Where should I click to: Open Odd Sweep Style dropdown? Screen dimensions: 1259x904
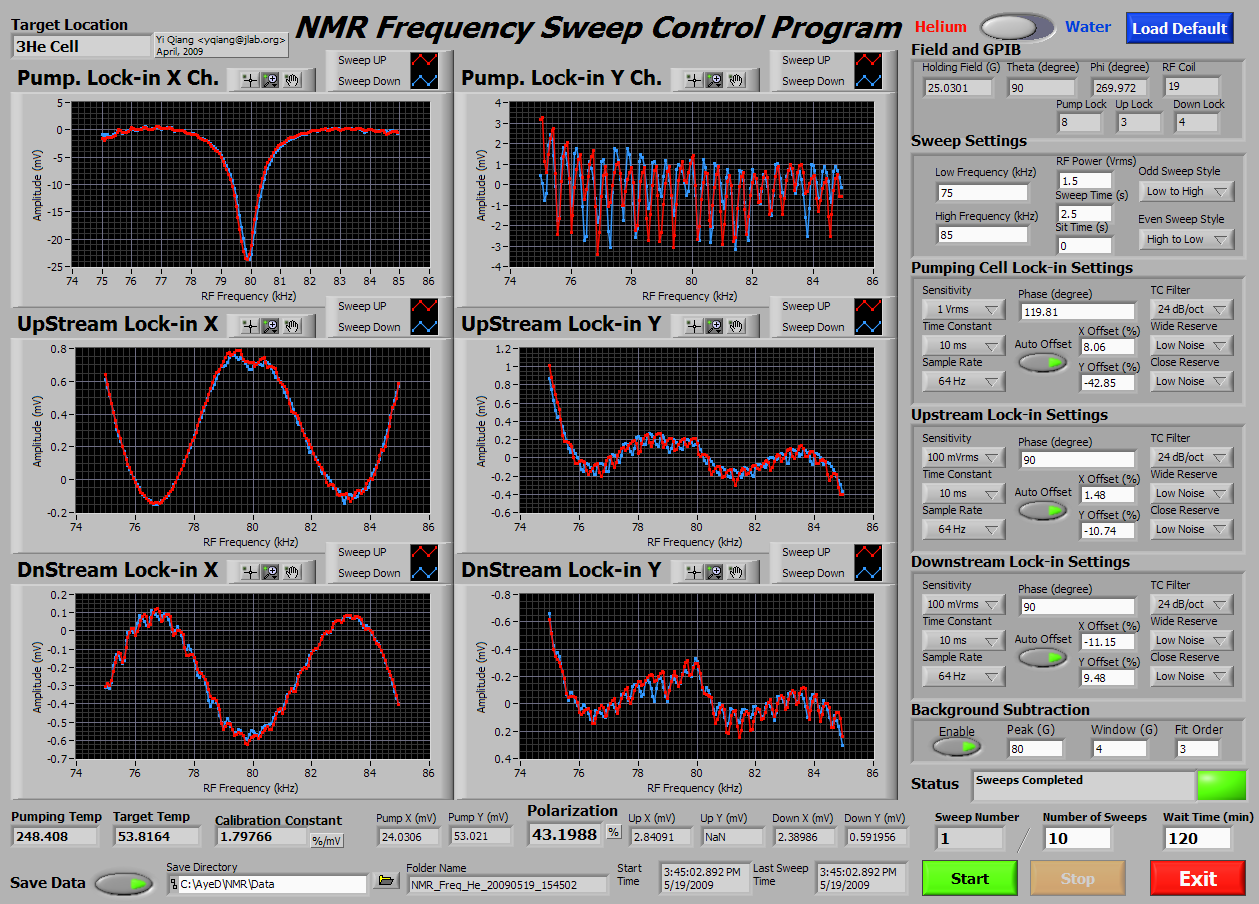[x=1186, y=191]
